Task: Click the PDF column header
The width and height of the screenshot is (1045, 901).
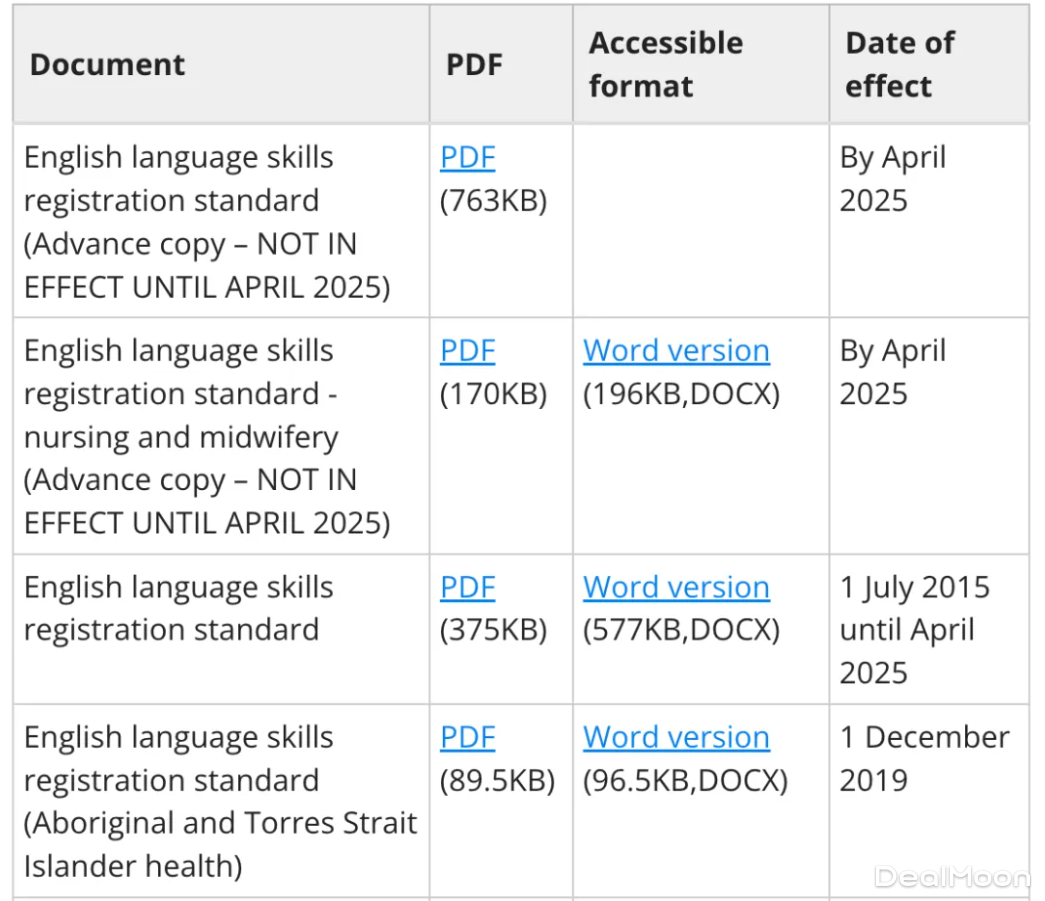Action: 473,65
